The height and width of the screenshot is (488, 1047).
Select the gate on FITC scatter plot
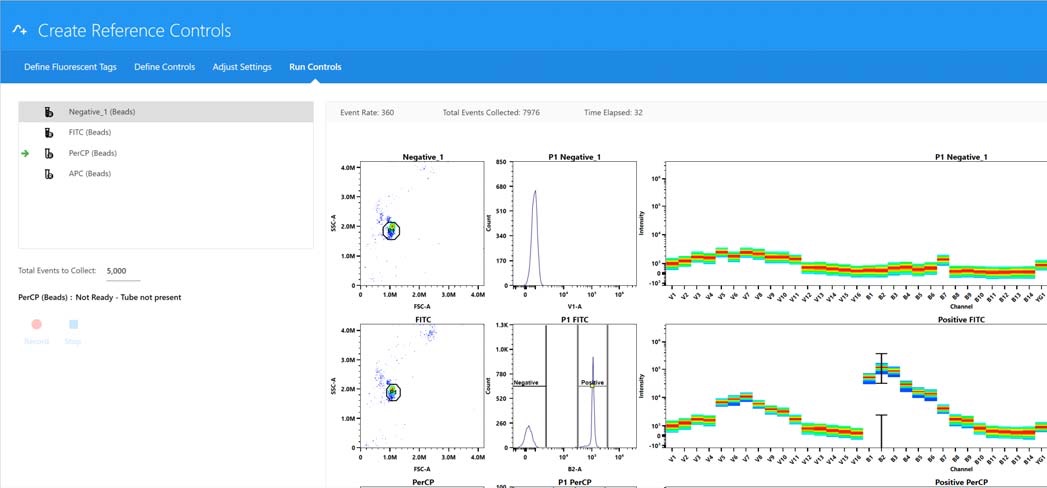(393, 392)
